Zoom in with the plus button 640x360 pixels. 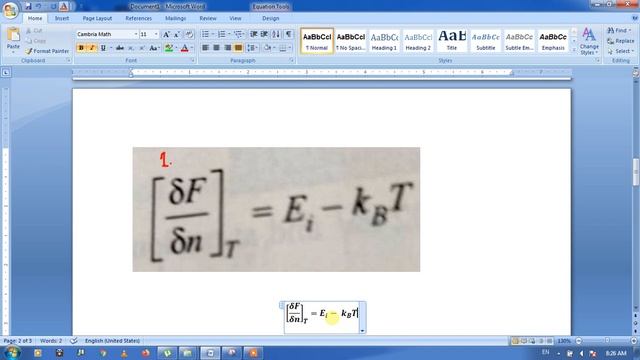coord(633,341)
